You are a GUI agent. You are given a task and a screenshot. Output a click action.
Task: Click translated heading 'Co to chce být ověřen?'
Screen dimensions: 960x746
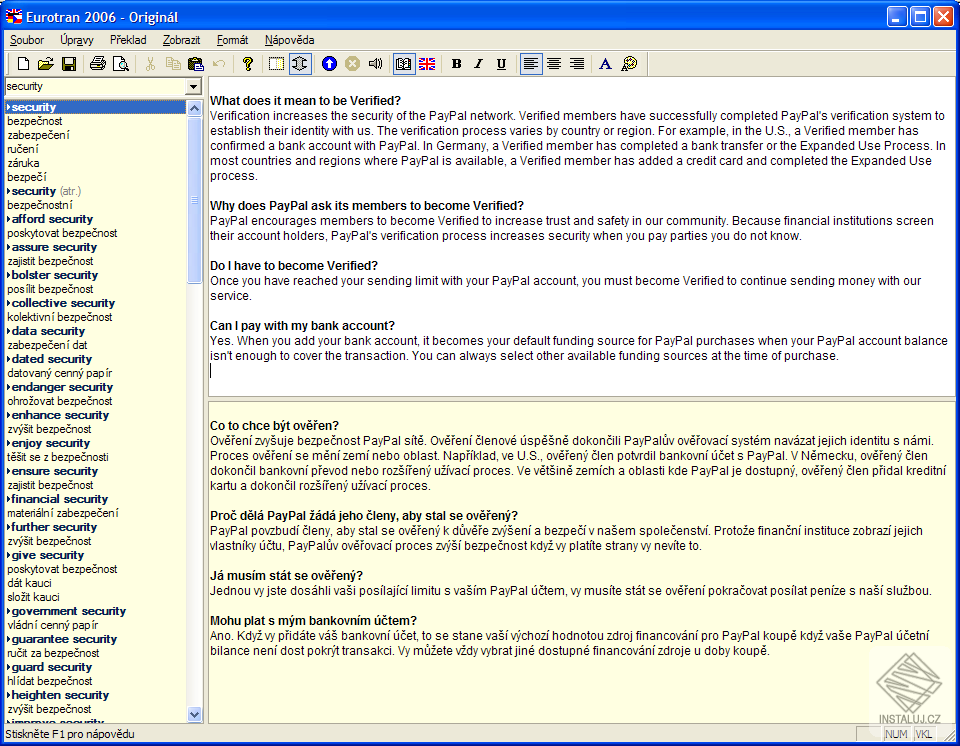click(x=274, y=426)
